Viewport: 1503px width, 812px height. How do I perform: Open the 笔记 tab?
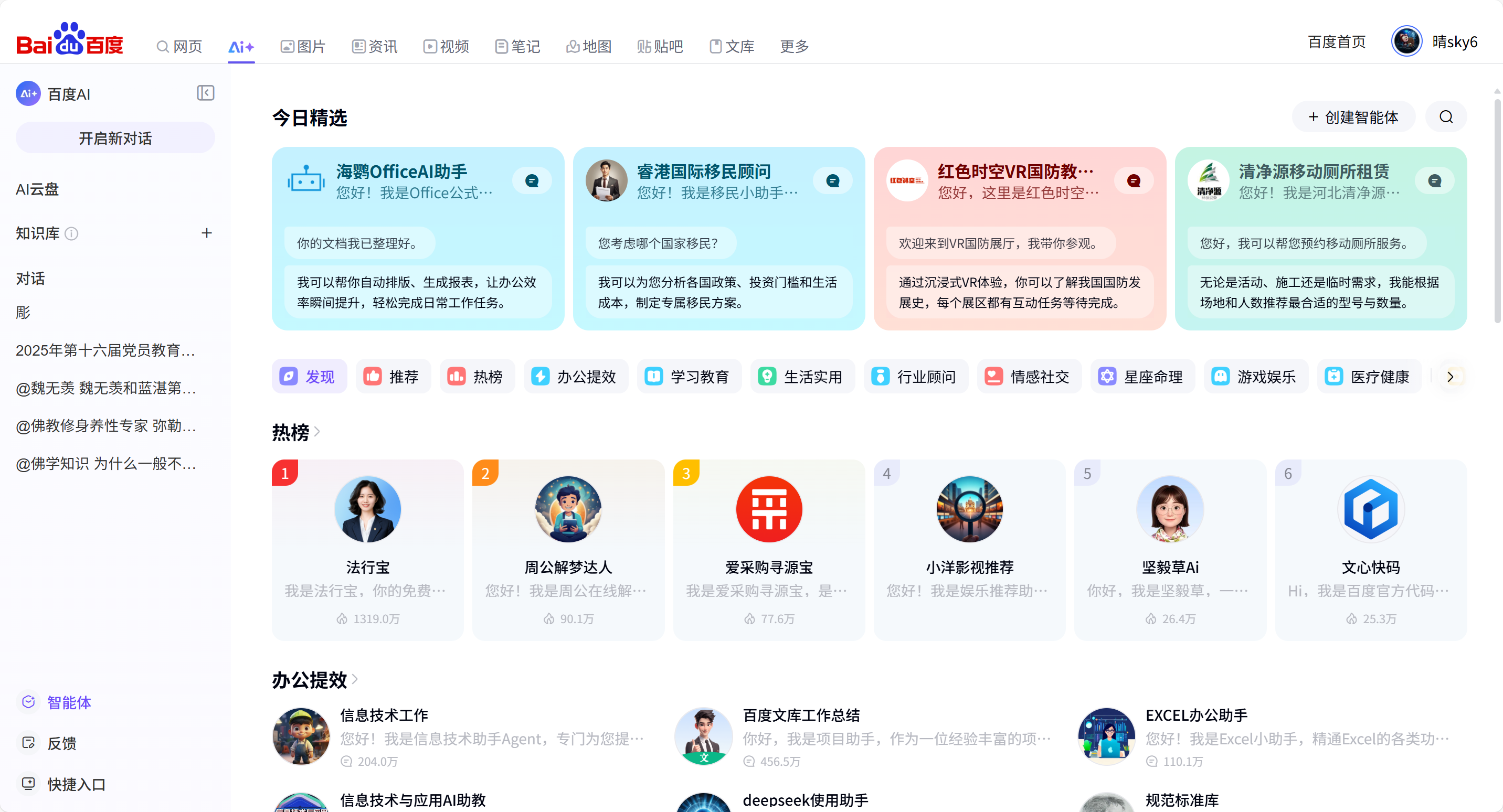tap(517, 46)
